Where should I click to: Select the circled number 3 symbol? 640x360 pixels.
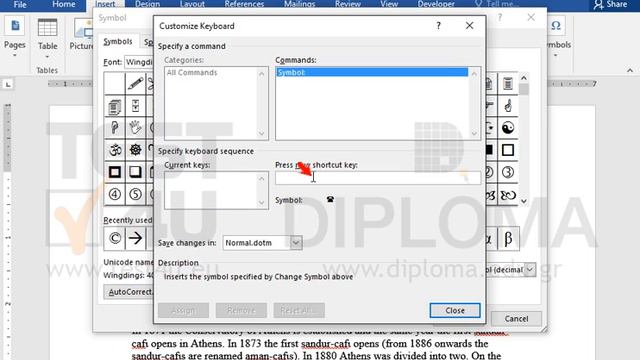[508, 172]
